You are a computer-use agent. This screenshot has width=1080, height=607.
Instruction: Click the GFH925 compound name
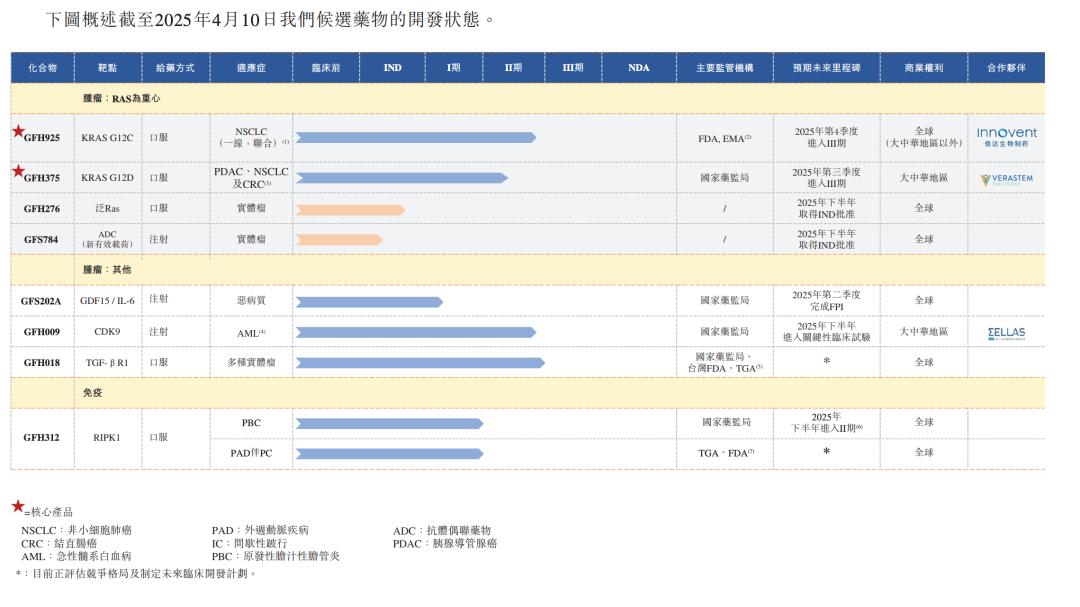[42, 138]
